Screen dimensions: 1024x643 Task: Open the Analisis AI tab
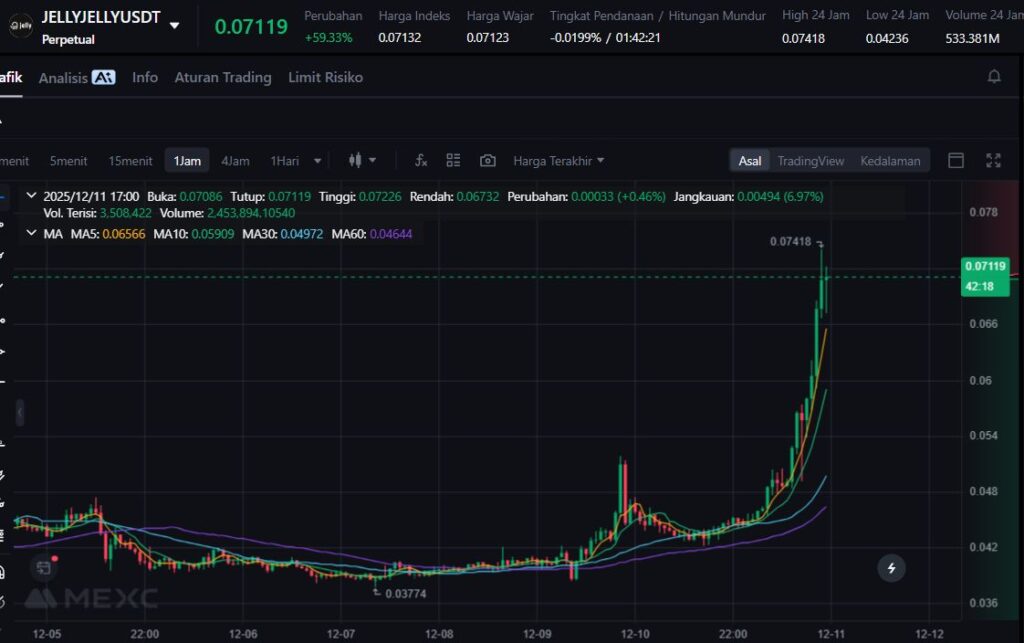coord(77,77)
